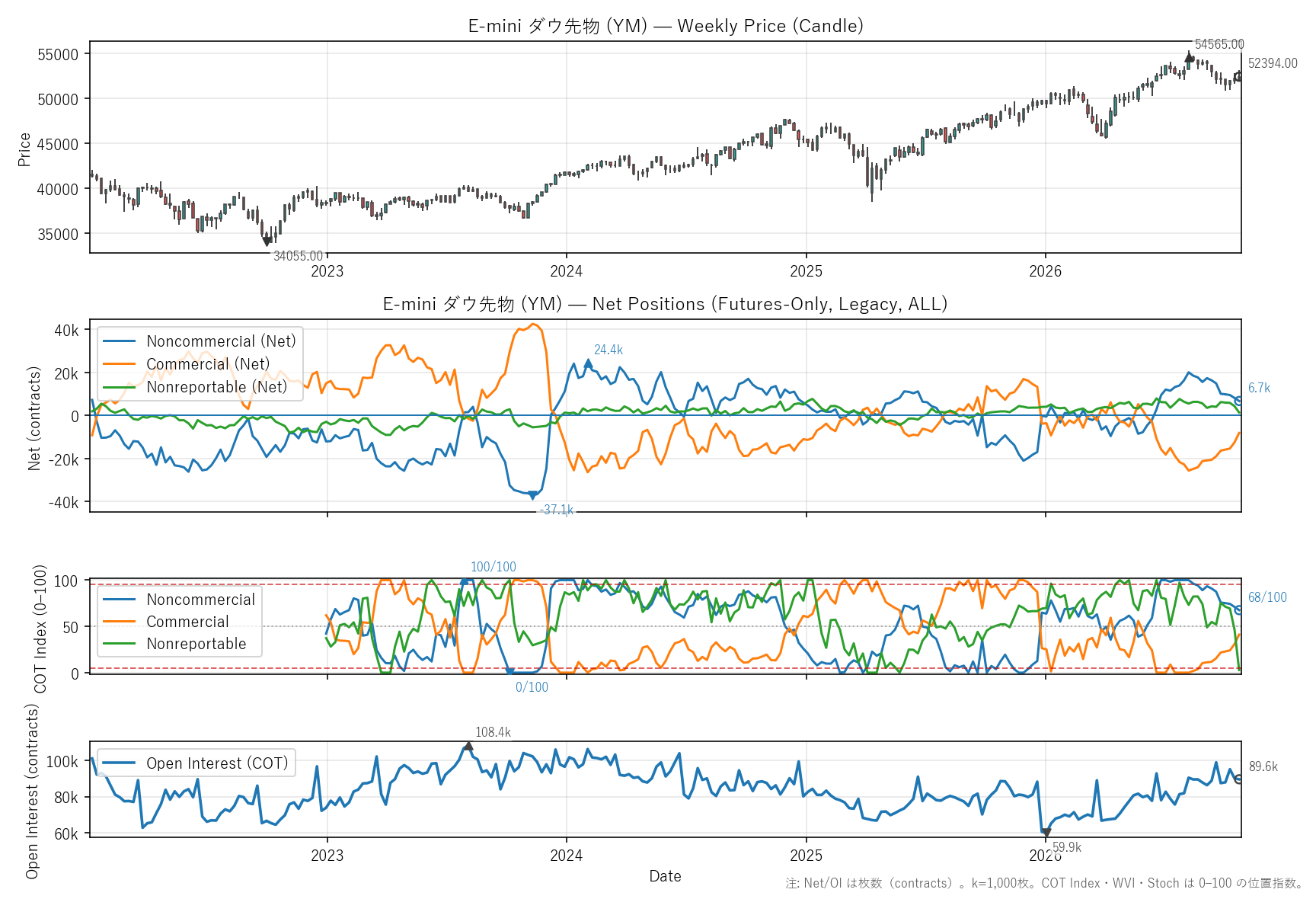Click the 100k open interest tick label
The image size is (1316, 899).
tap(62, 762)
